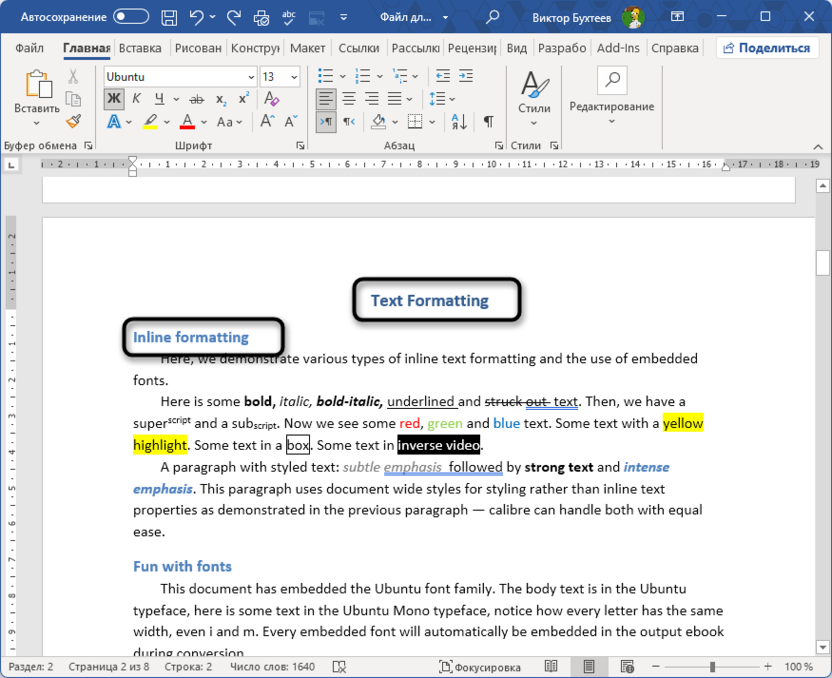Apply yellow text highlight color
Screen dimensions: 832x678
tap(151, 122)
